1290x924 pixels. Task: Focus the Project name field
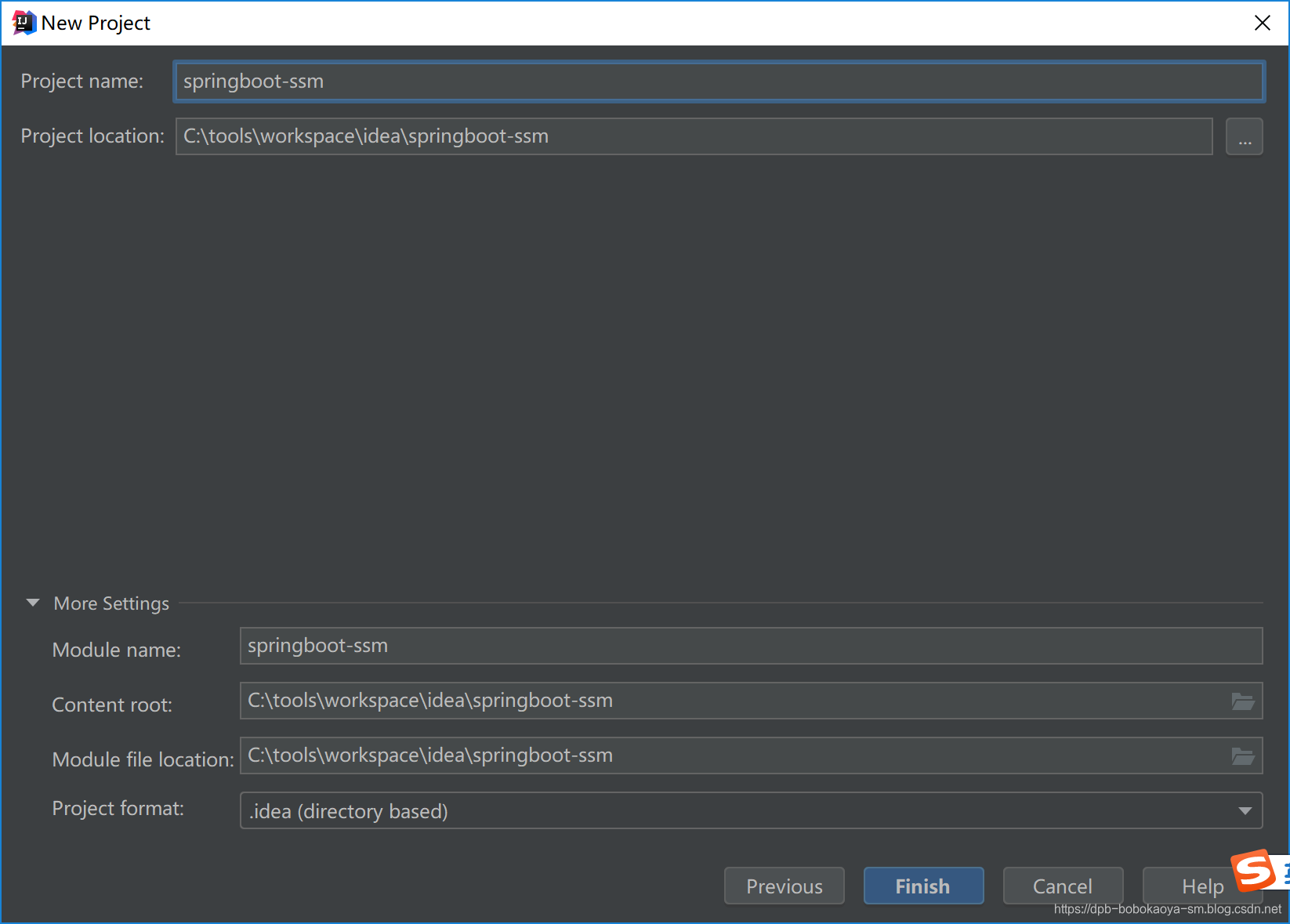(x=719, y=82)
